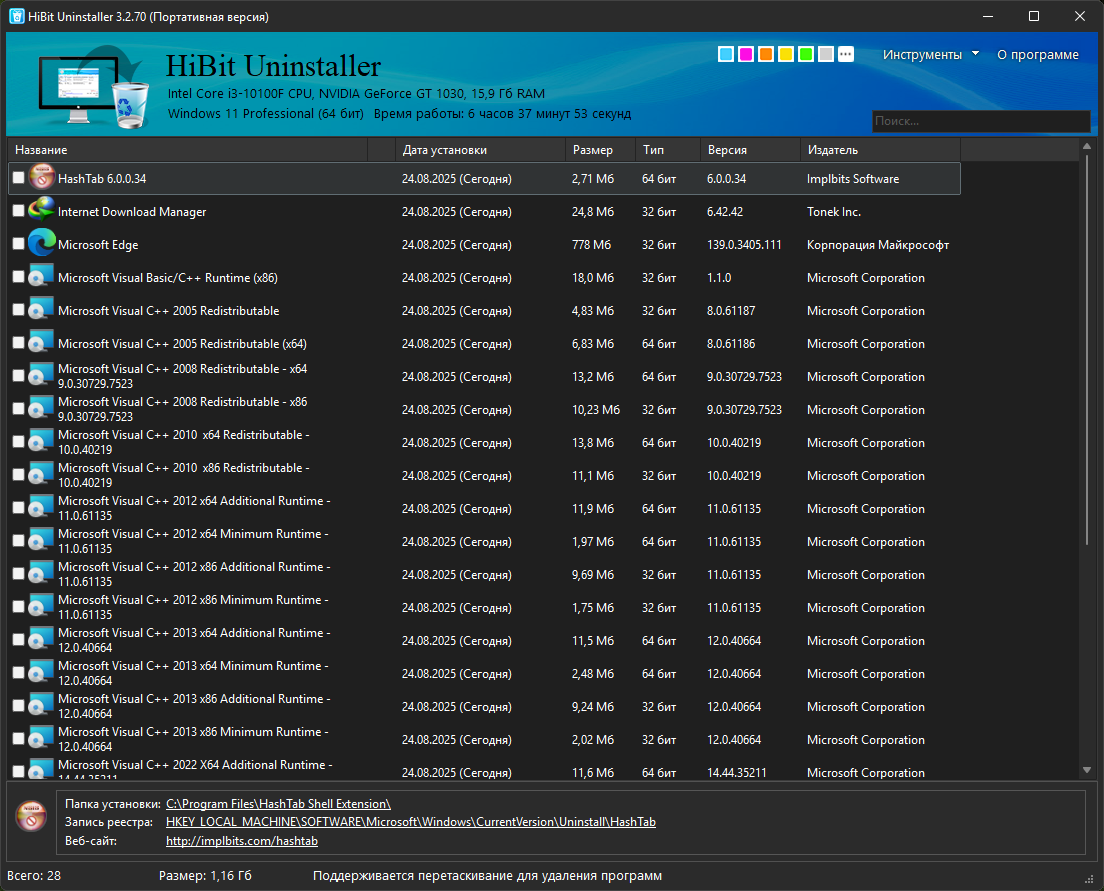Image resolution: width=1104 pixels, height=891 pixels.
Task: Tick the Visual C++ 2005 Redistributable (x64) checkbox
Action: [x=18, y=343]
